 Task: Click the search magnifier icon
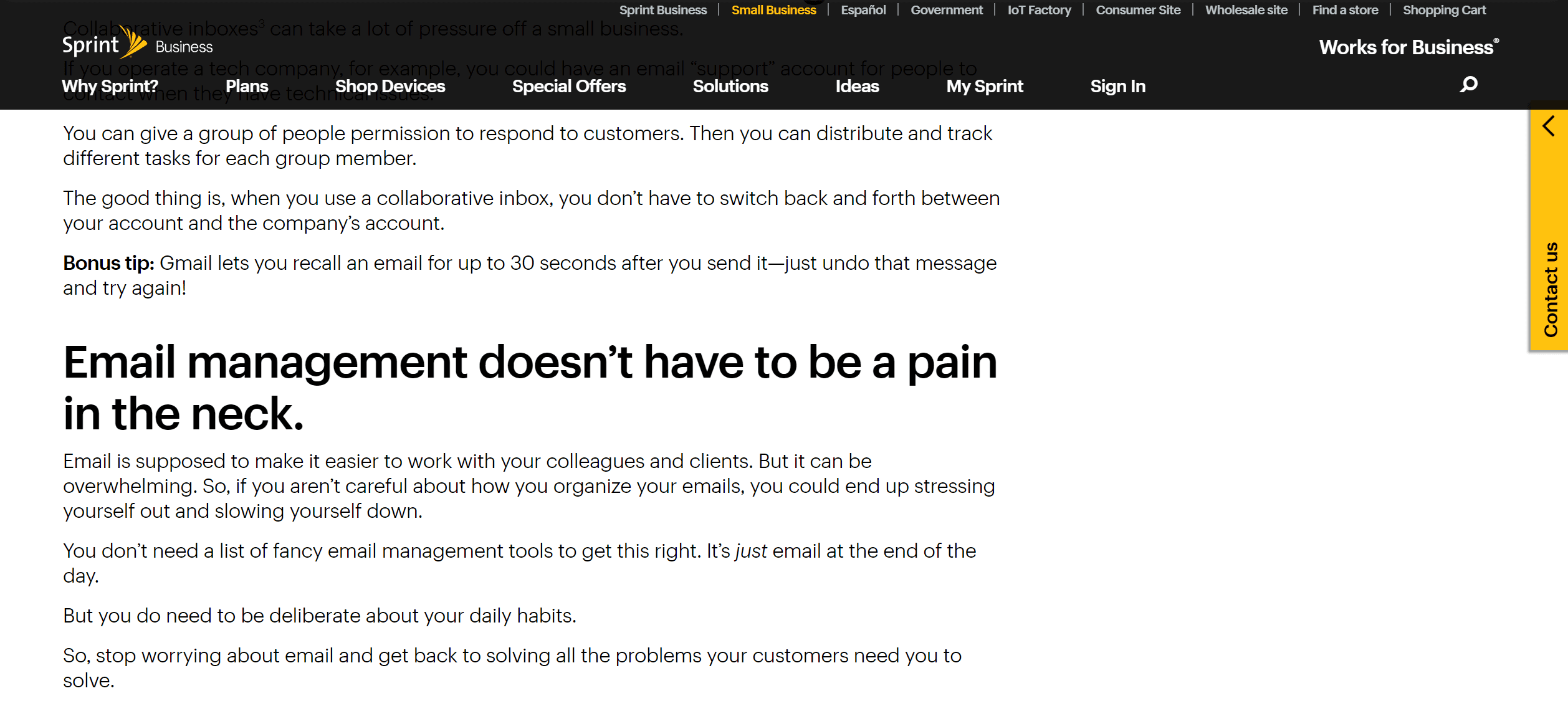click(x=1468, y=85)
